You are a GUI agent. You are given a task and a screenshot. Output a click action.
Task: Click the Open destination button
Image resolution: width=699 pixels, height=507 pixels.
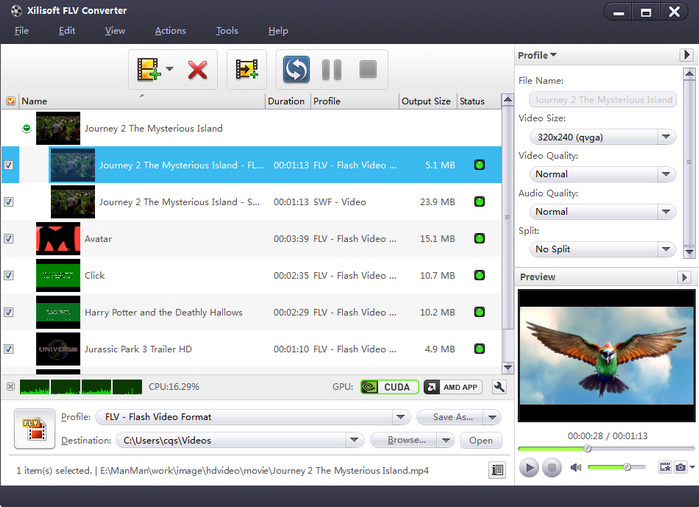[x=481, y=440]
